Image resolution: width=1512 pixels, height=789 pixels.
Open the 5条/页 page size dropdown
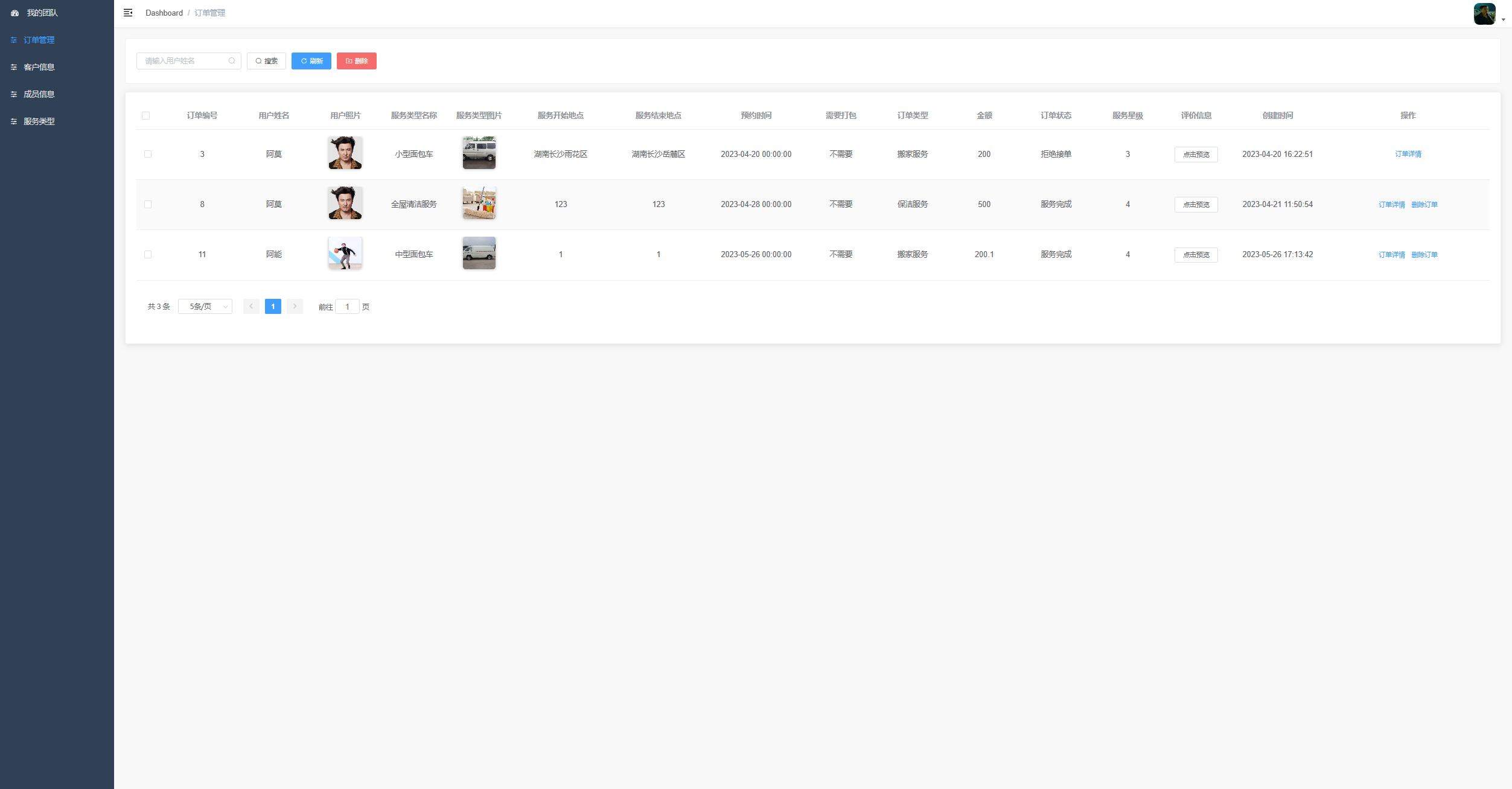coord(205,307)
